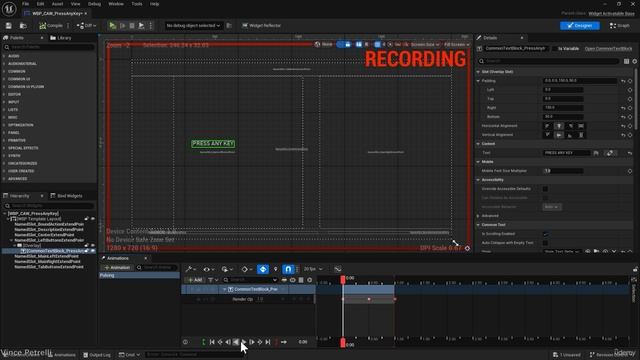Toggle the magnet snapping button
Image resolution: width=640 pixels, height=360 pixels.
(x=288, y=269)
